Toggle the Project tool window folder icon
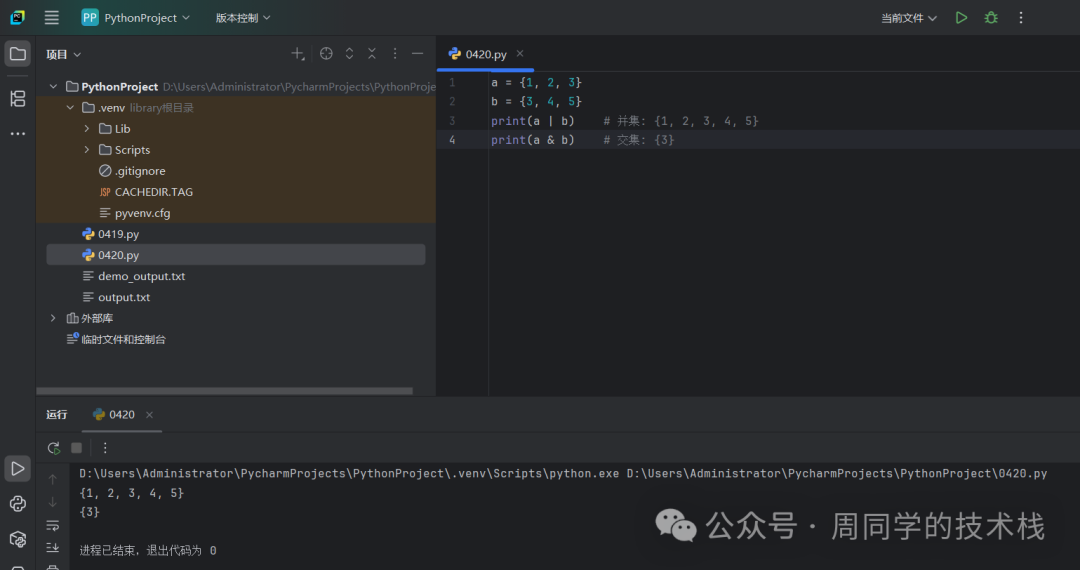1080x570 pixels. click(x=18, y=54)
